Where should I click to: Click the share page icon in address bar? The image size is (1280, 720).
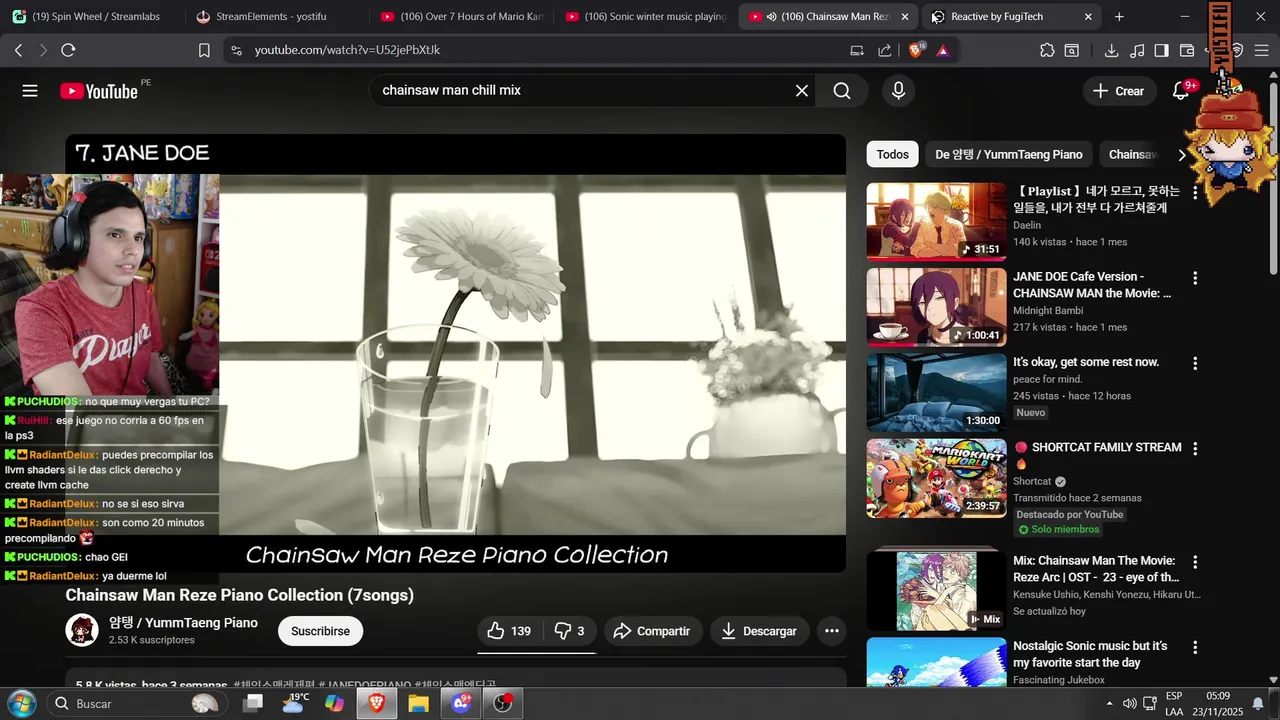click(x=884, y=50)
